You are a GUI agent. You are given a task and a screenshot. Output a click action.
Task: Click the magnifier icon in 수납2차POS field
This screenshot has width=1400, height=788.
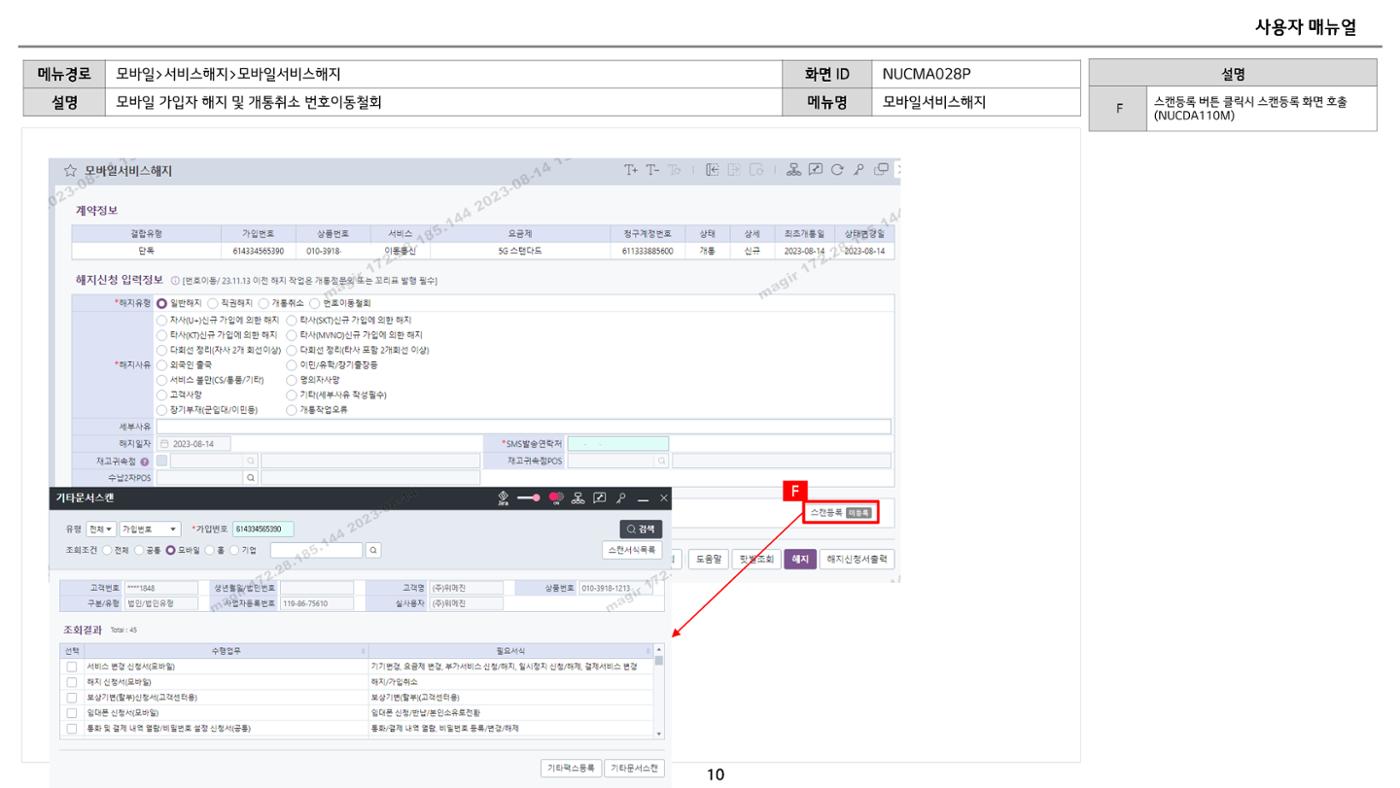(x=251, y=478)
